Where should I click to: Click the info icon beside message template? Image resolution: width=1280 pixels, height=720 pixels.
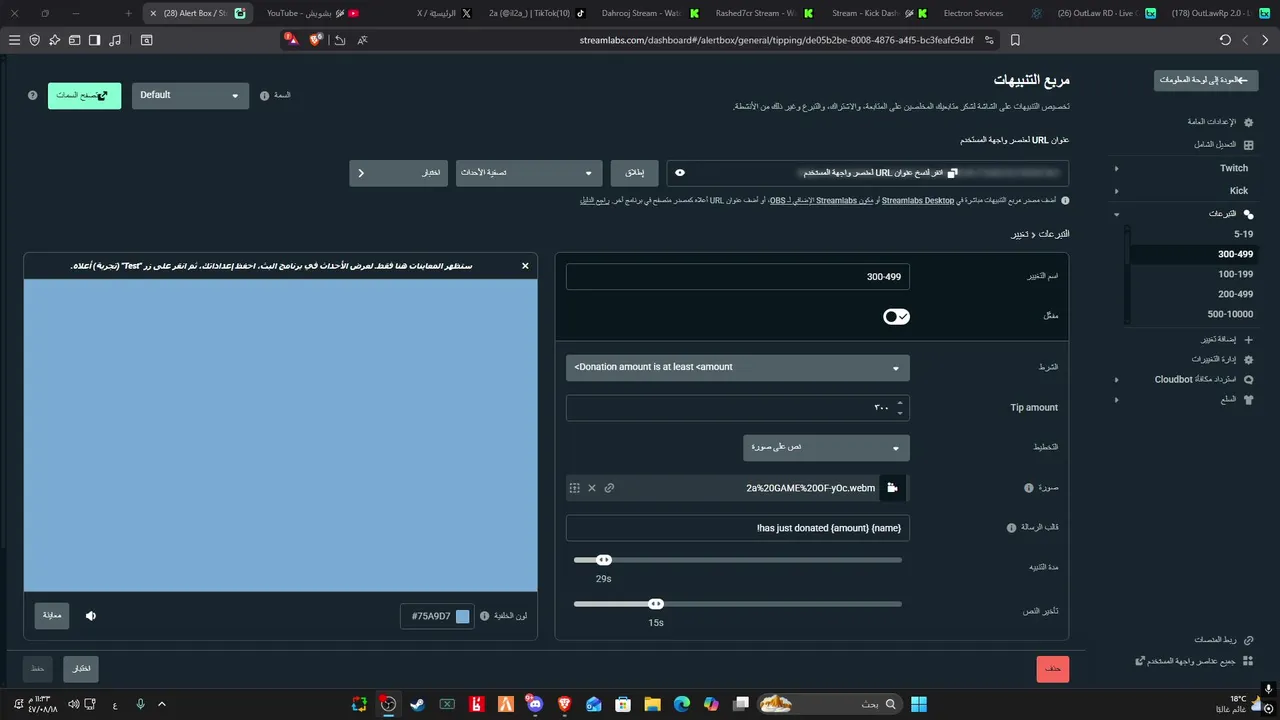point(1011,528)
